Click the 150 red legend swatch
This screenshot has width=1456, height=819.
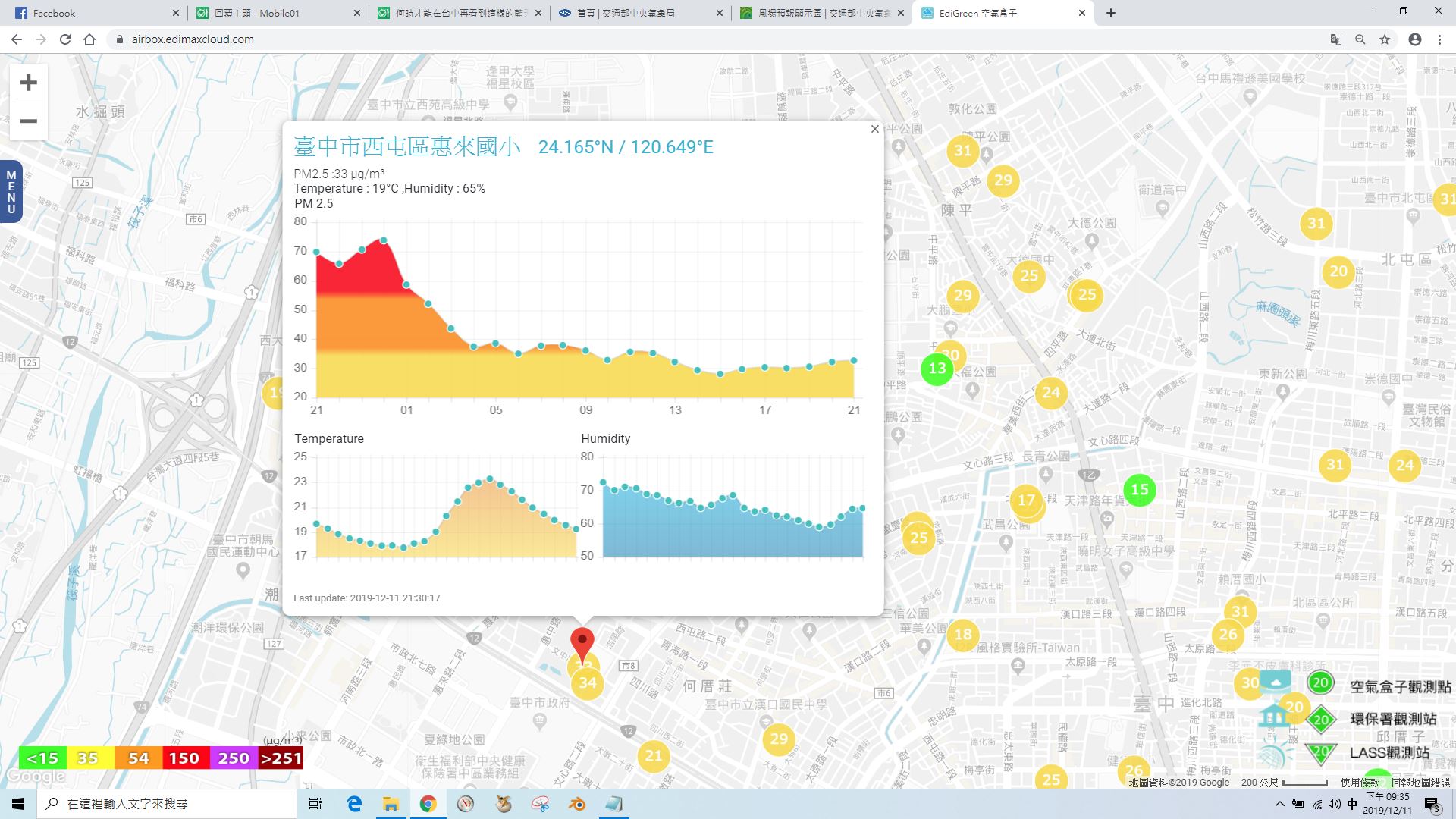[x=185, y=758]
